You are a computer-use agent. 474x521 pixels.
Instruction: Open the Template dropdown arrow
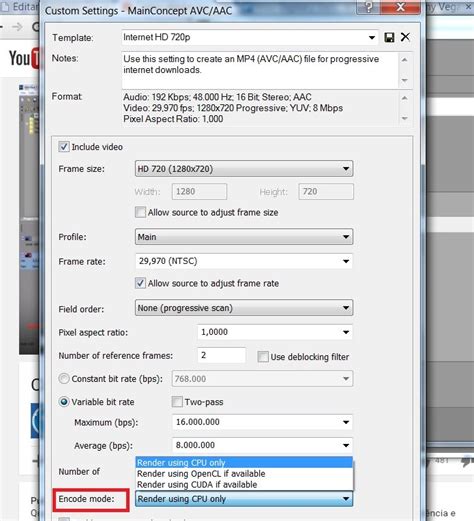372,37
